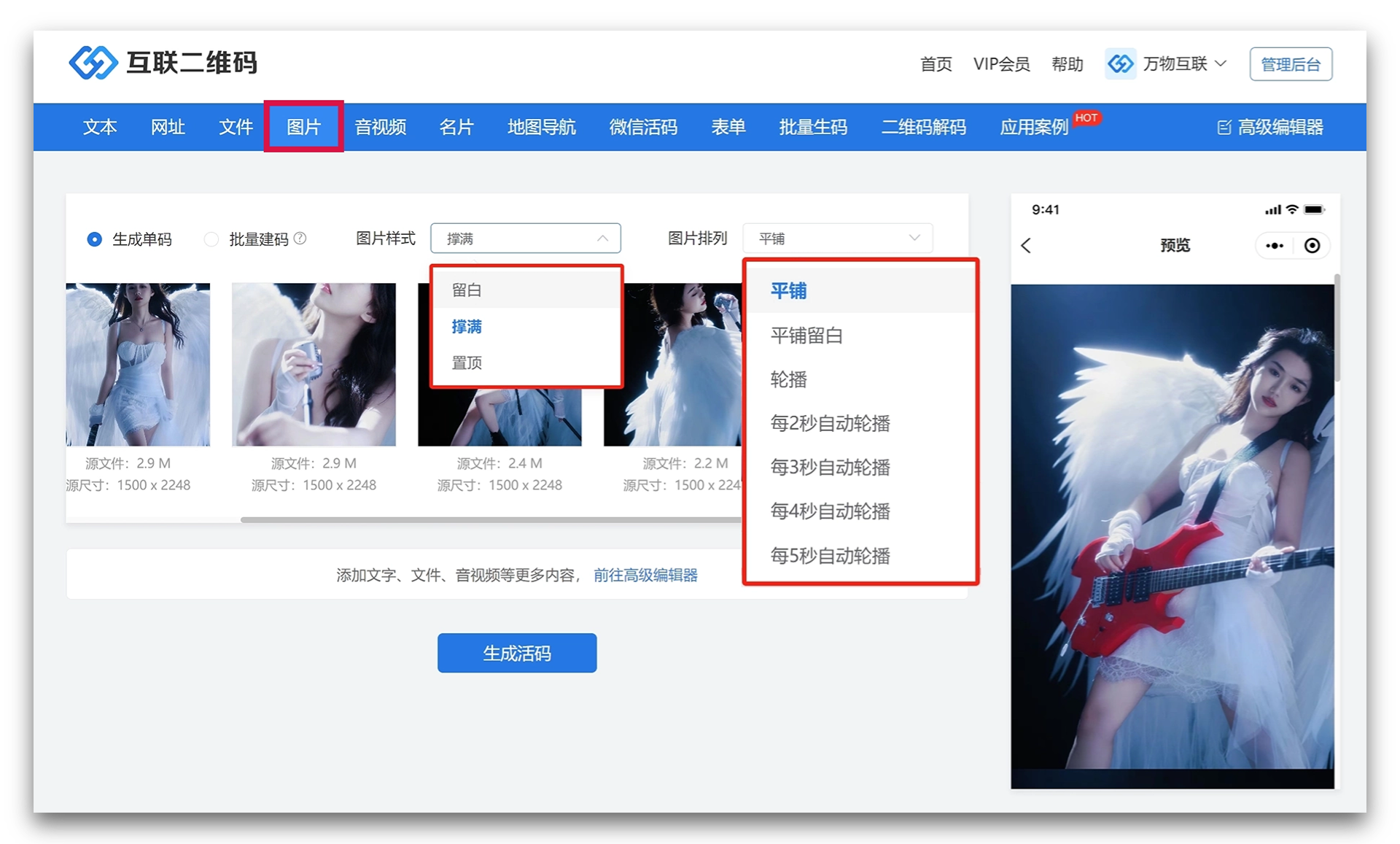
Task: Click the back arrow in phone preview
Action: (1026, 246)
